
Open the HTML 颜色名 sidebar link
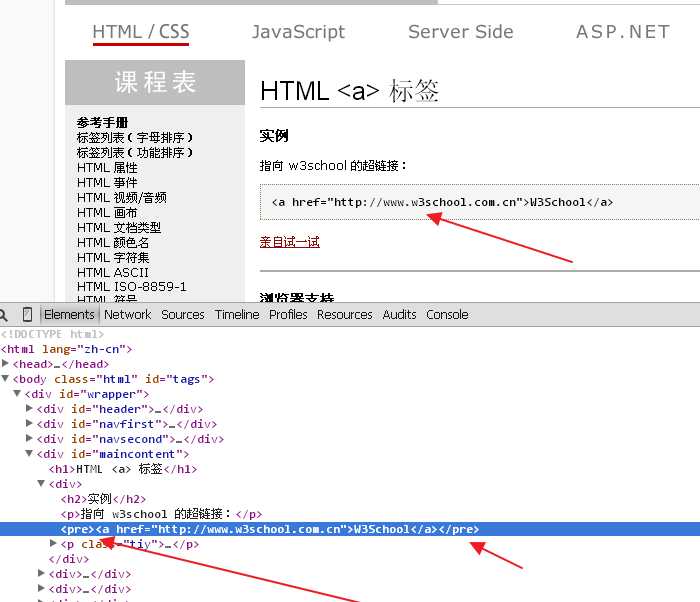tap(113, 243)
